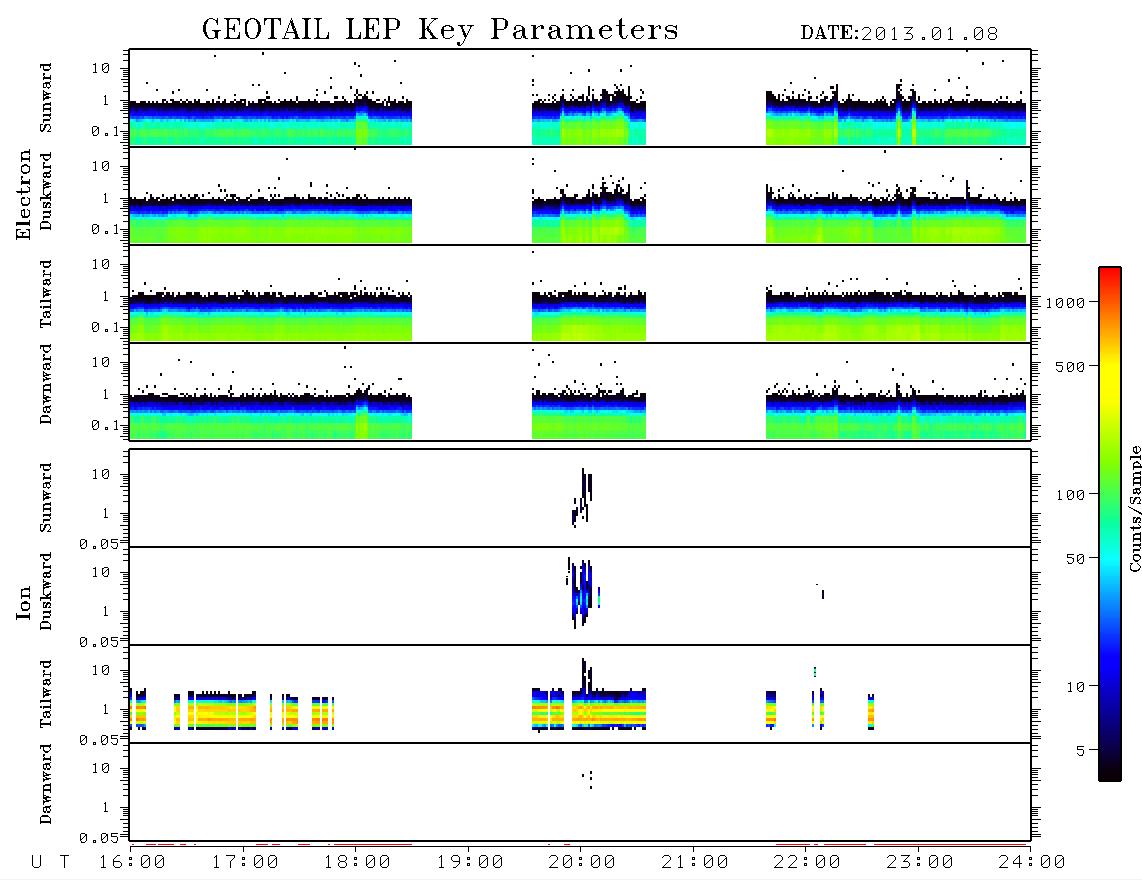Image resolution: width=1142 pixels, height=880 pixels.
Task: Click the 'Counts/Sample' colorbar label
Action: [x=1134, y=508]
